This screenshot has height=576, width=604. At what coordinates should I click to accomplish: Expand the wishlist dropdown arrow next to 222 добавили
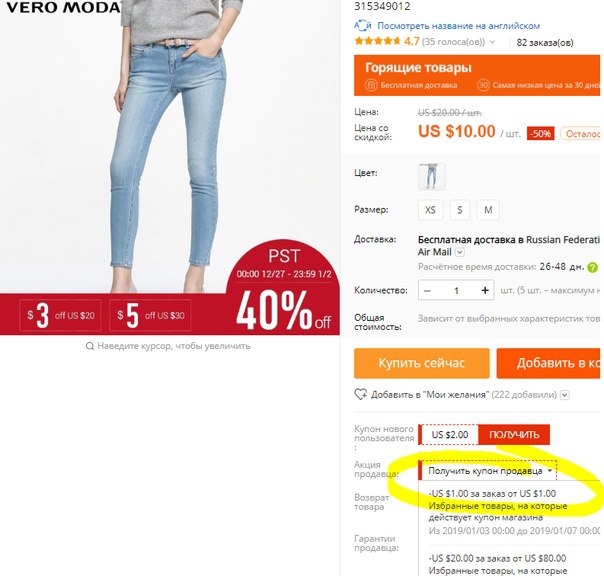pos(565,395)
